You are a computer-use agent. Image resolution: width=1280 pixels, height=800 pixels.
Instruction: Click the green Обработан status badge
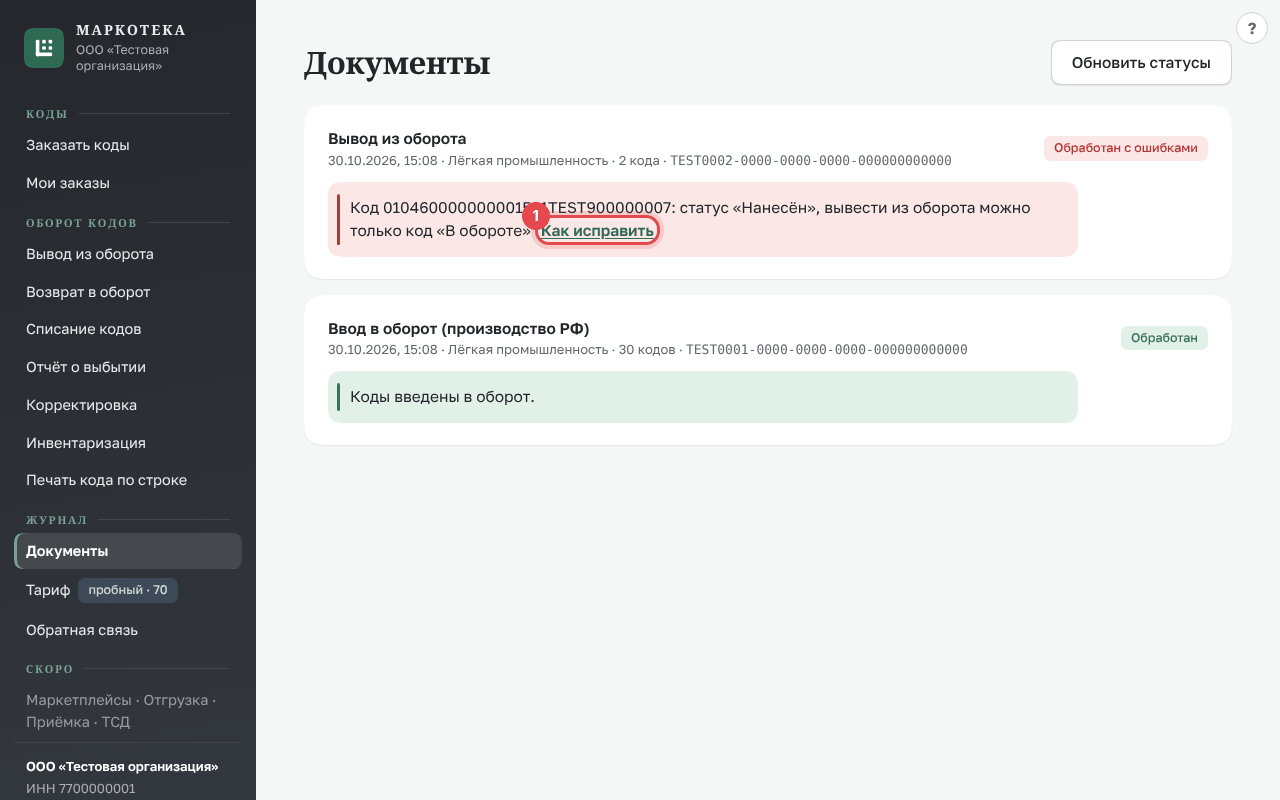(x=1164, y=338)
